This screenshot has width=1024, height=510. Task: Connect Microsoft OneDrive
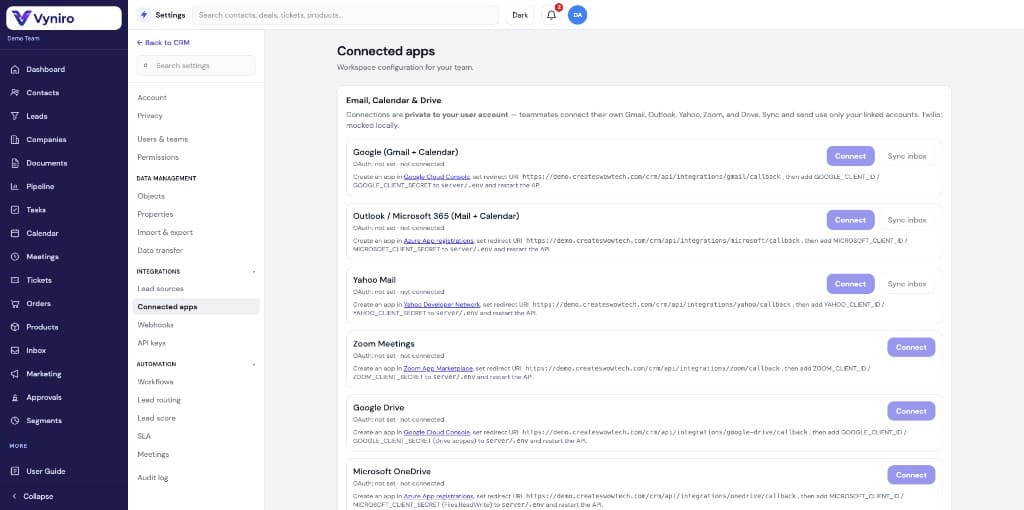click(x=911, y=475)
